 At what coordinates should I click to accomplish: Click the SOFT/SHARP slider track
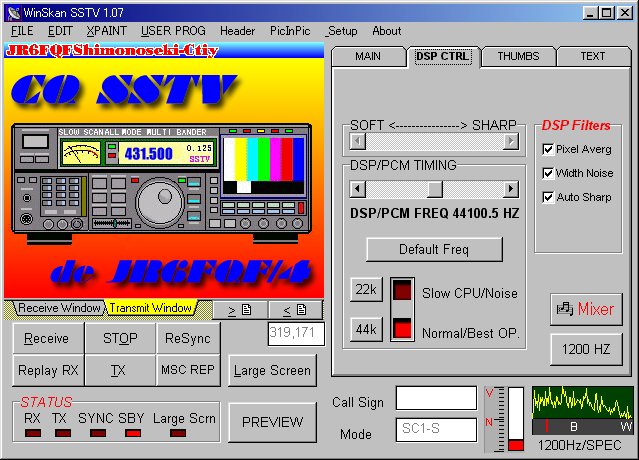[x=434, y=141]
